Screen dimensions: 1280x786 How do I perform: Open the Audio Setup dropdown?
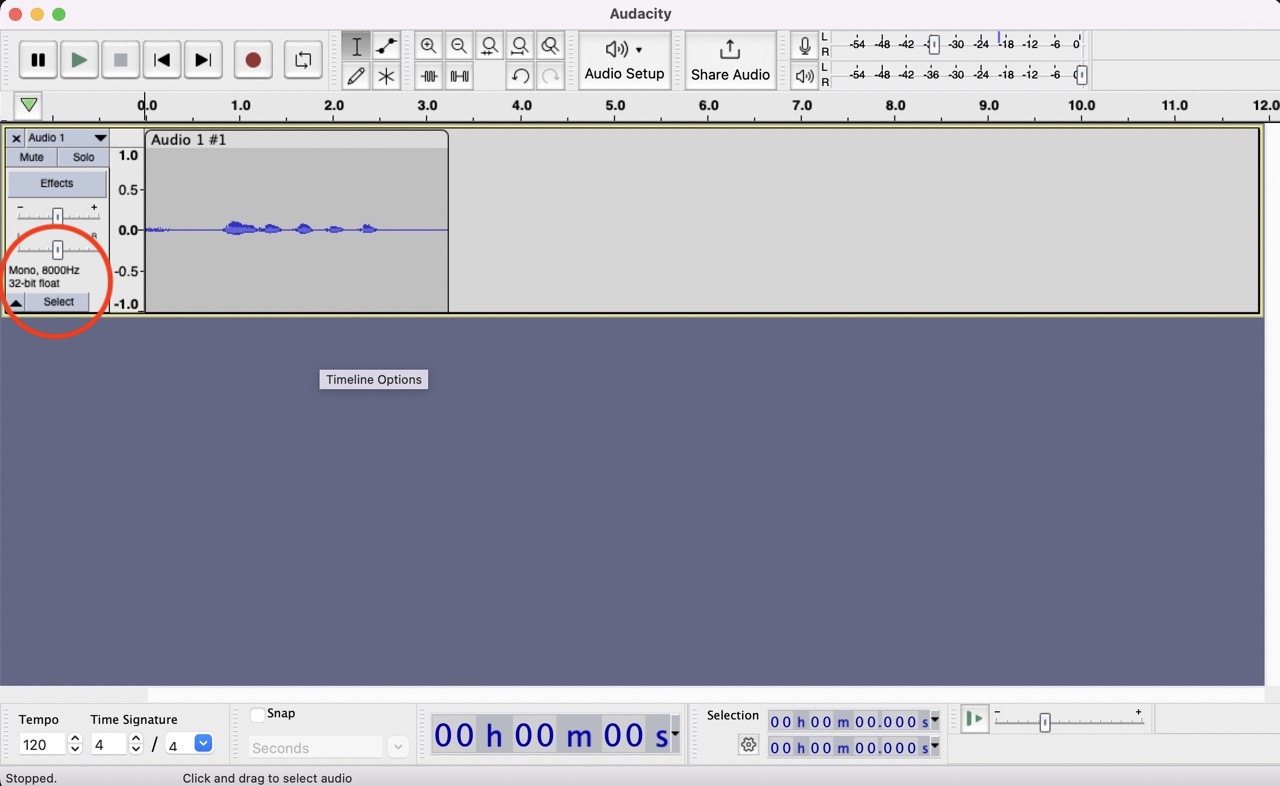click(x=625, y=61)
